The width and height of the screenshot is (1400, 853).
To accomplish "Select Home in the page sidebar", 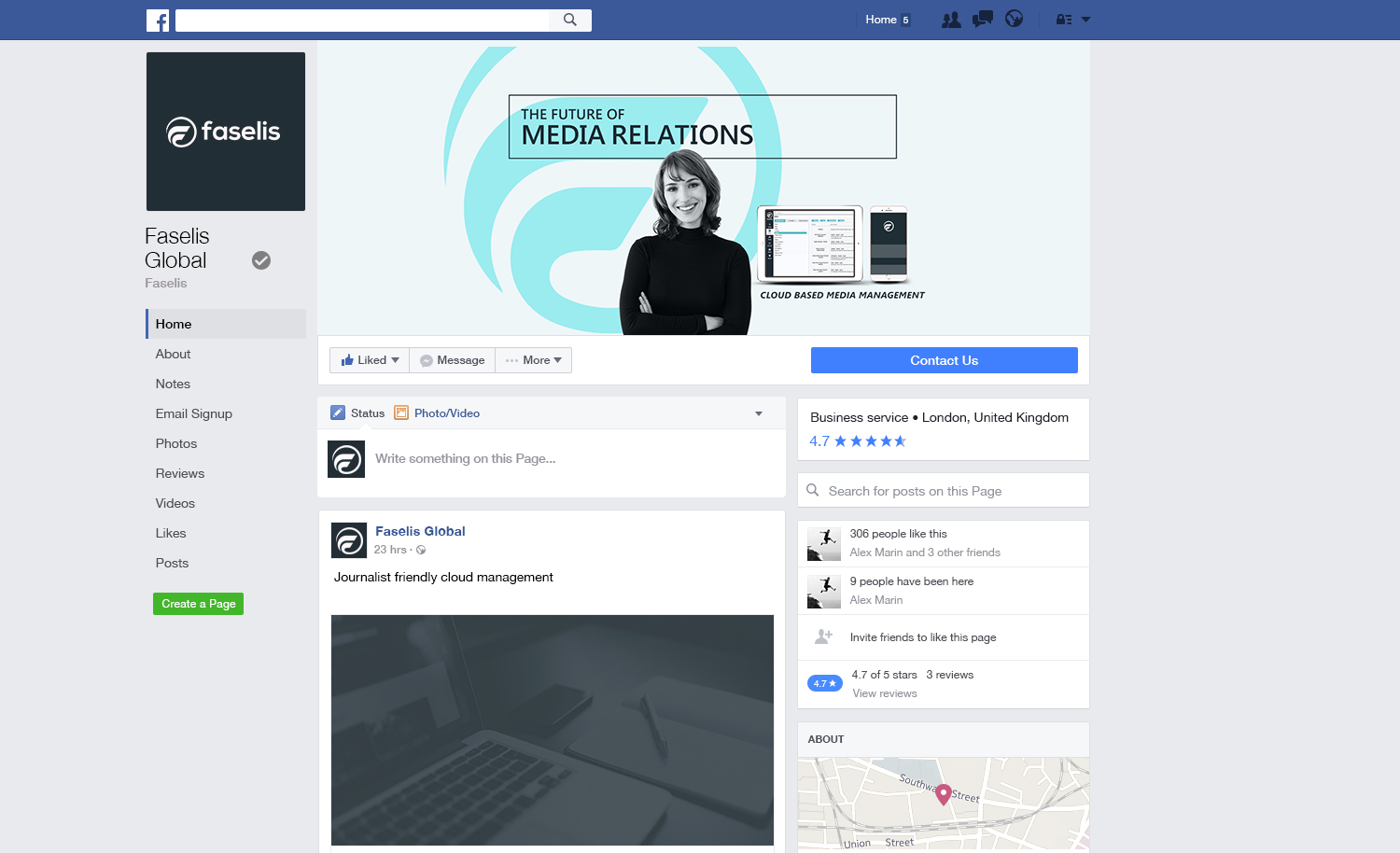I will tap(226, 324).
